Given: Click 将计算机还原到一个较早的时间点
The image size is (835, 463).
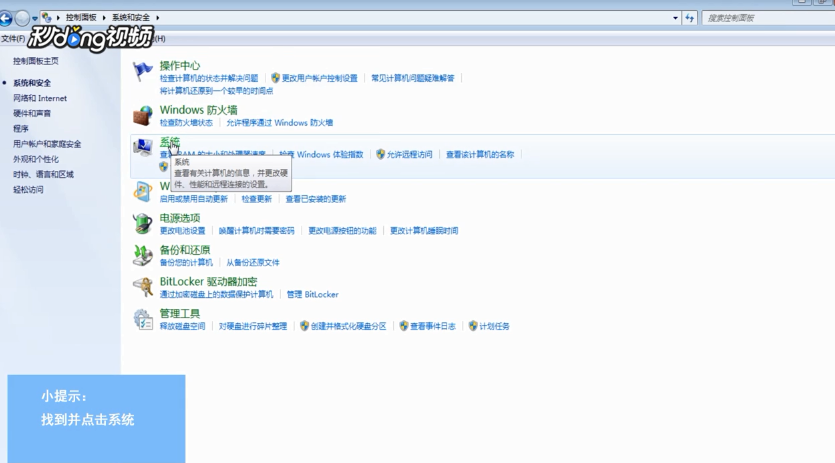Looking at the screenshot, I should pyautogui.click(x=216, y=91).
